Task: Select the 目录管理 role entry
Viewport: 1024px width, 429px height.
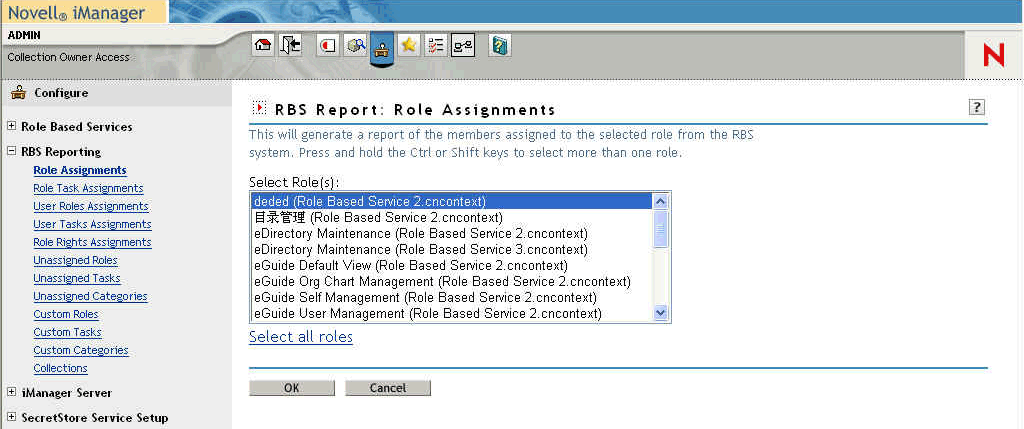Action: coord(451,217)
